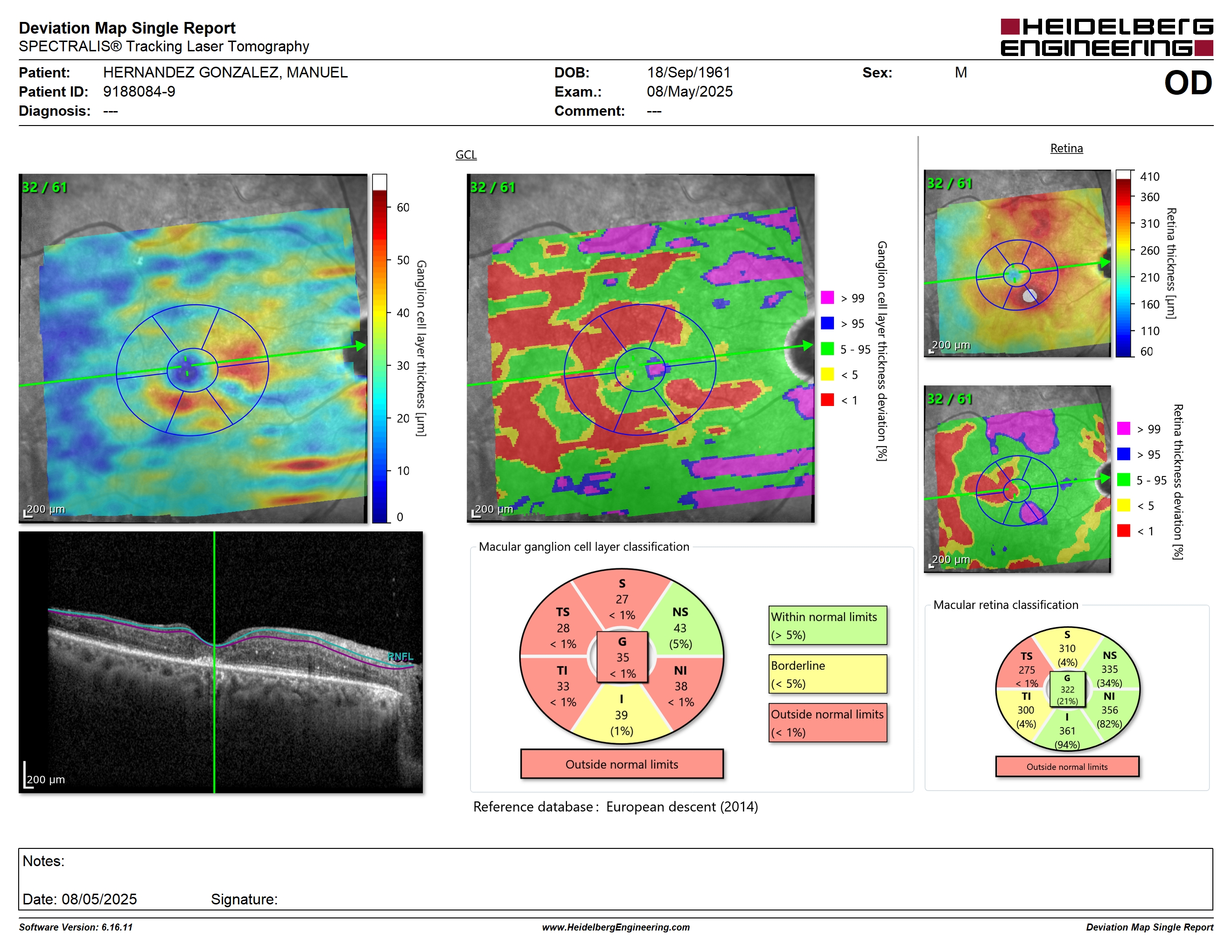The height and width of the screenshot is (952, 1232).
Task: Click GCL sector NI value 38
Action: click(x=680, y=686)
